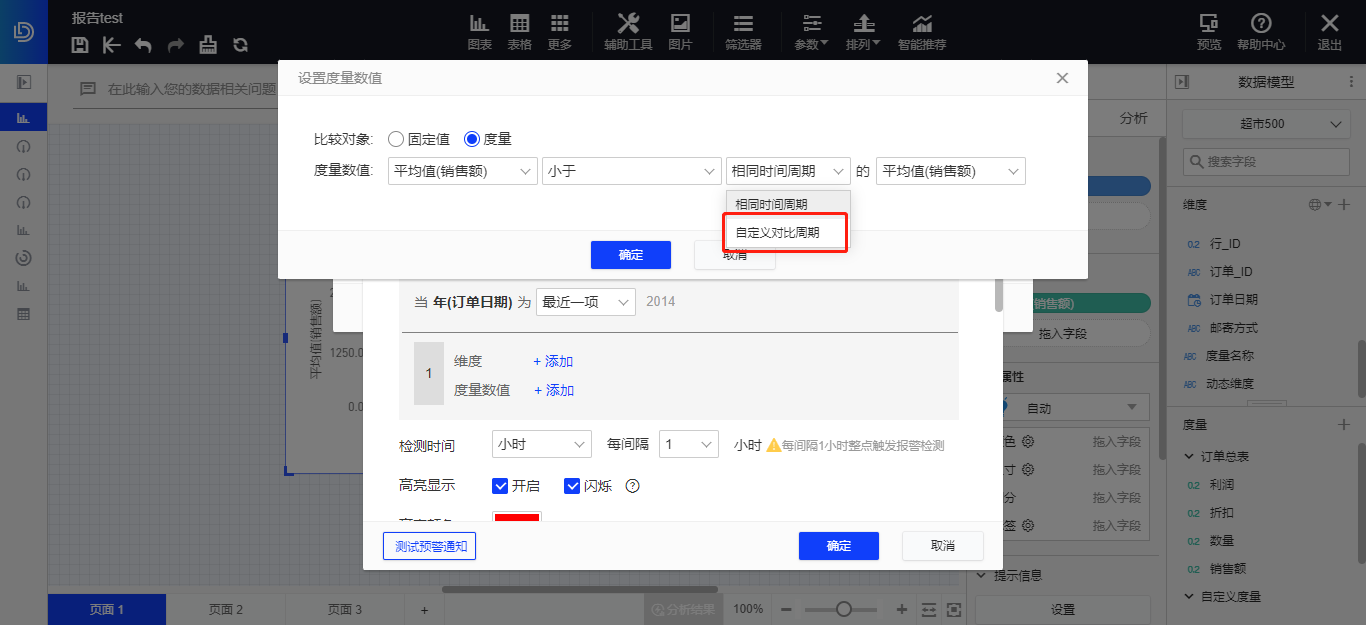
Task: Uncheck the 闪烁 blink checkbox
Action: (x=572, y=486)
